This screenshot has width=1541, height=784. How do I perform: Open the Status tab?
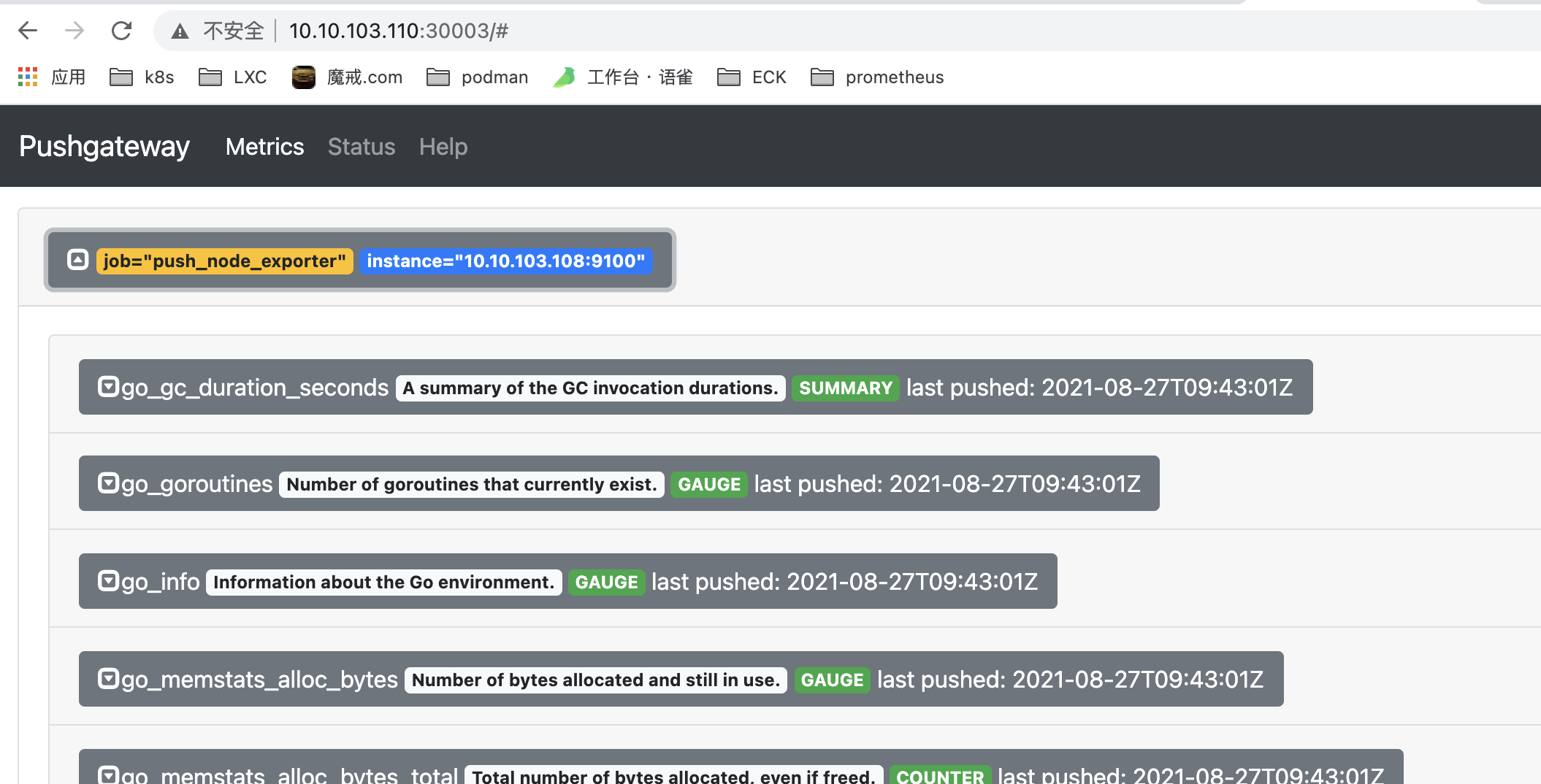[362, 147]
